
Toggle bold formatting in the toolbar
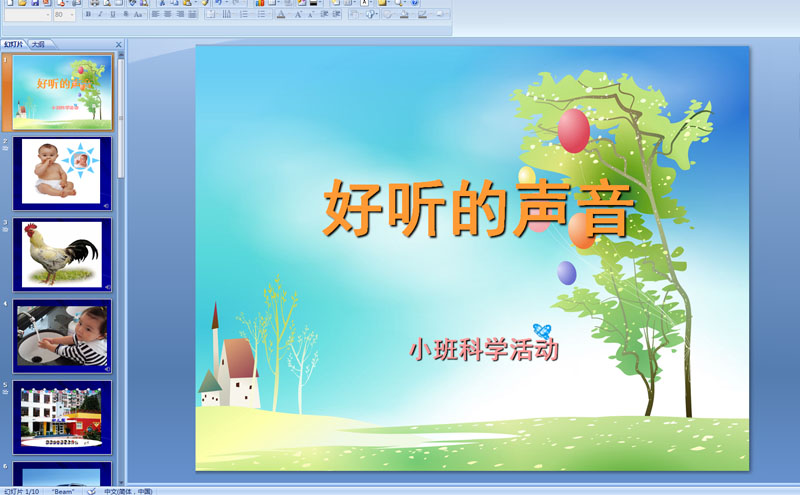pyautogui.click(x=88, y=14)
